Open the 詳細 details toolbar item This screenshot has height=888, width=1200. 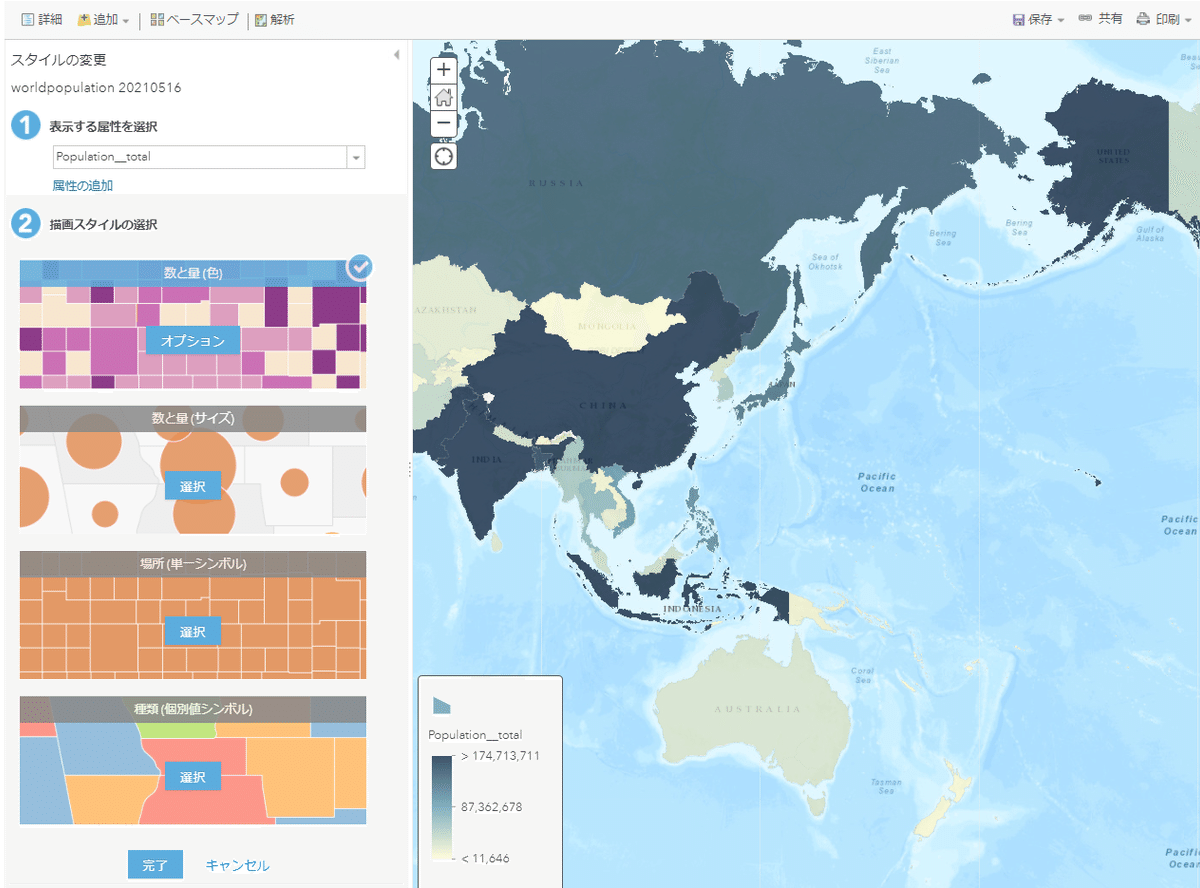(x=41, y=19)
